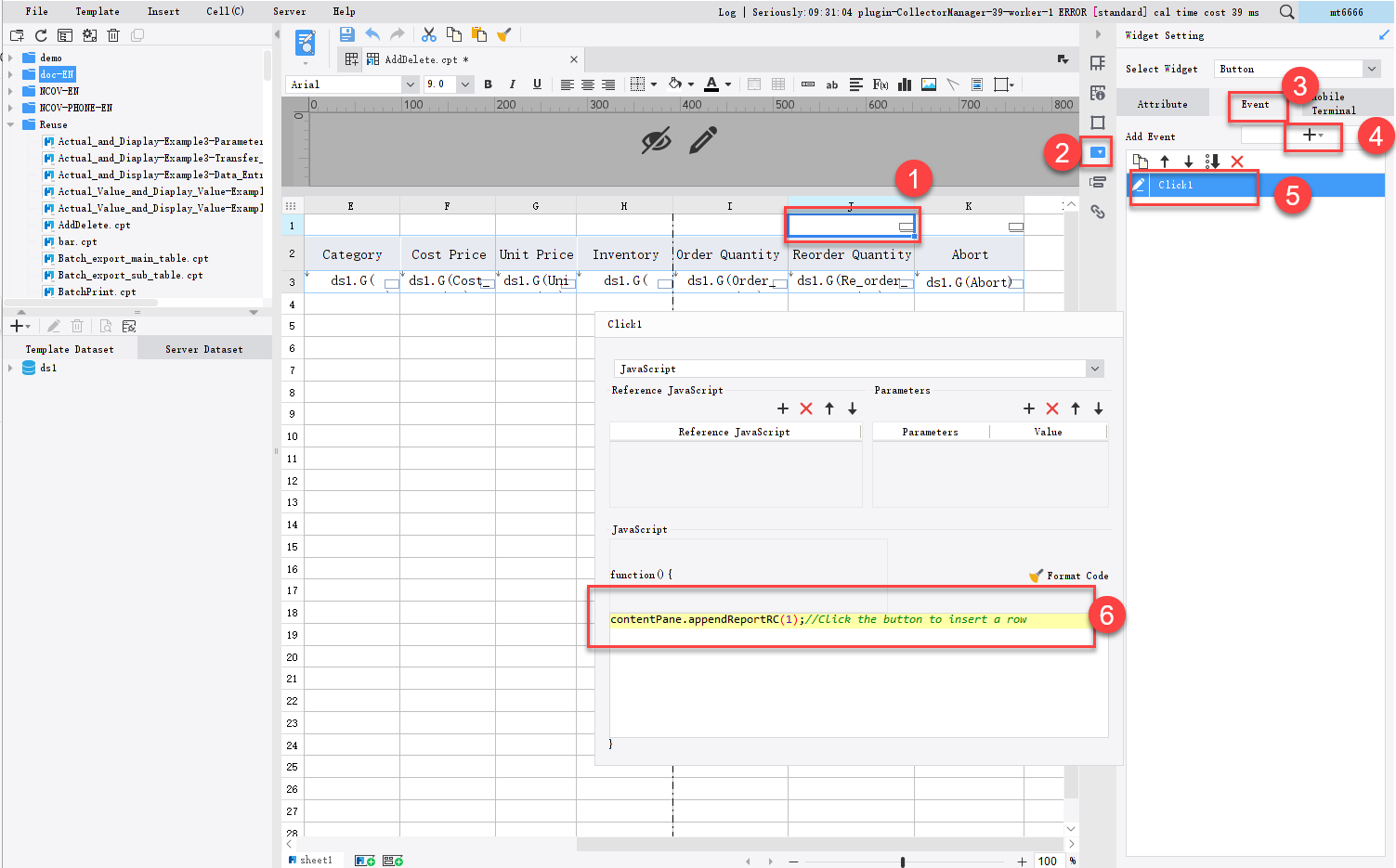Viewport: 1396px width, 868px height.
Task: Insert a chart using the toolbar icon
Action: point(904,84)
